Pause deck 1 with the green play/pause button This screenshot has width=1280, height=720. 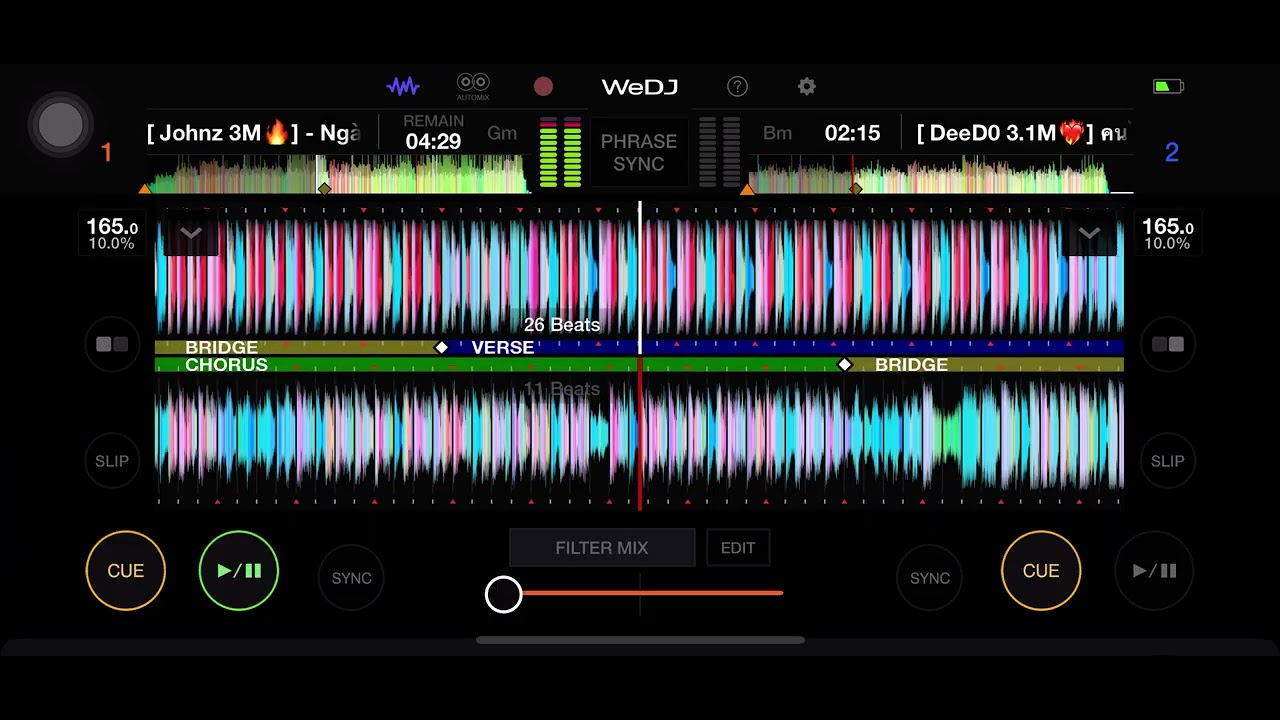(239, 571)
